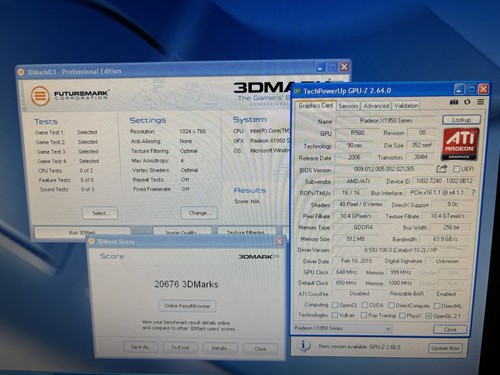Click the Device ID field value
Viewport: 500px width, 375px height.
coord(444,181)
